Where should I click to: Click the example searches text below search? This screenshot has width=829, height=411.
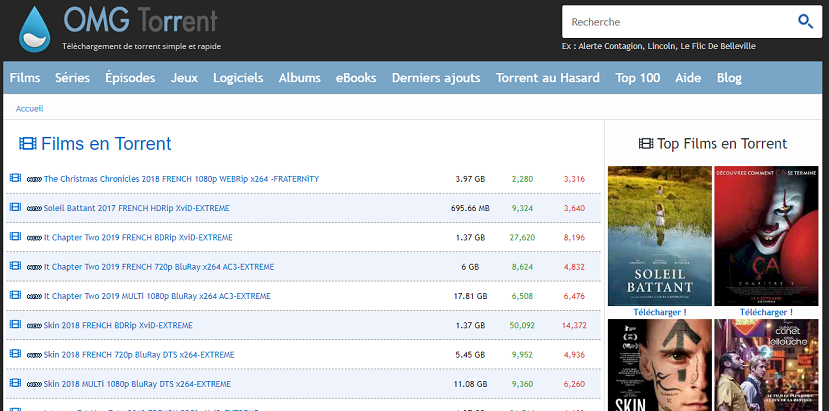659,46
